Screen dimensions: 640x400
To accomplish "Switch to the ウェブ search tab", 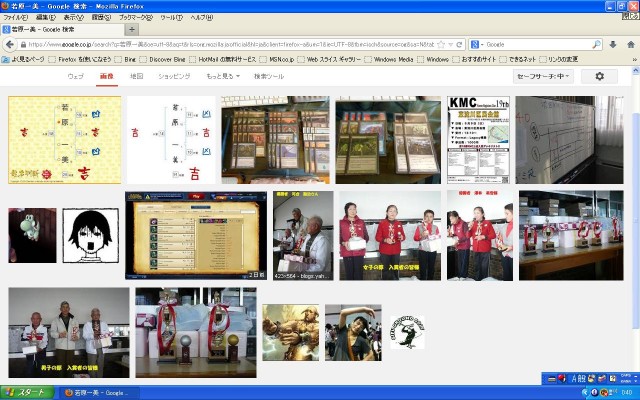I will [x=76, y=76].
